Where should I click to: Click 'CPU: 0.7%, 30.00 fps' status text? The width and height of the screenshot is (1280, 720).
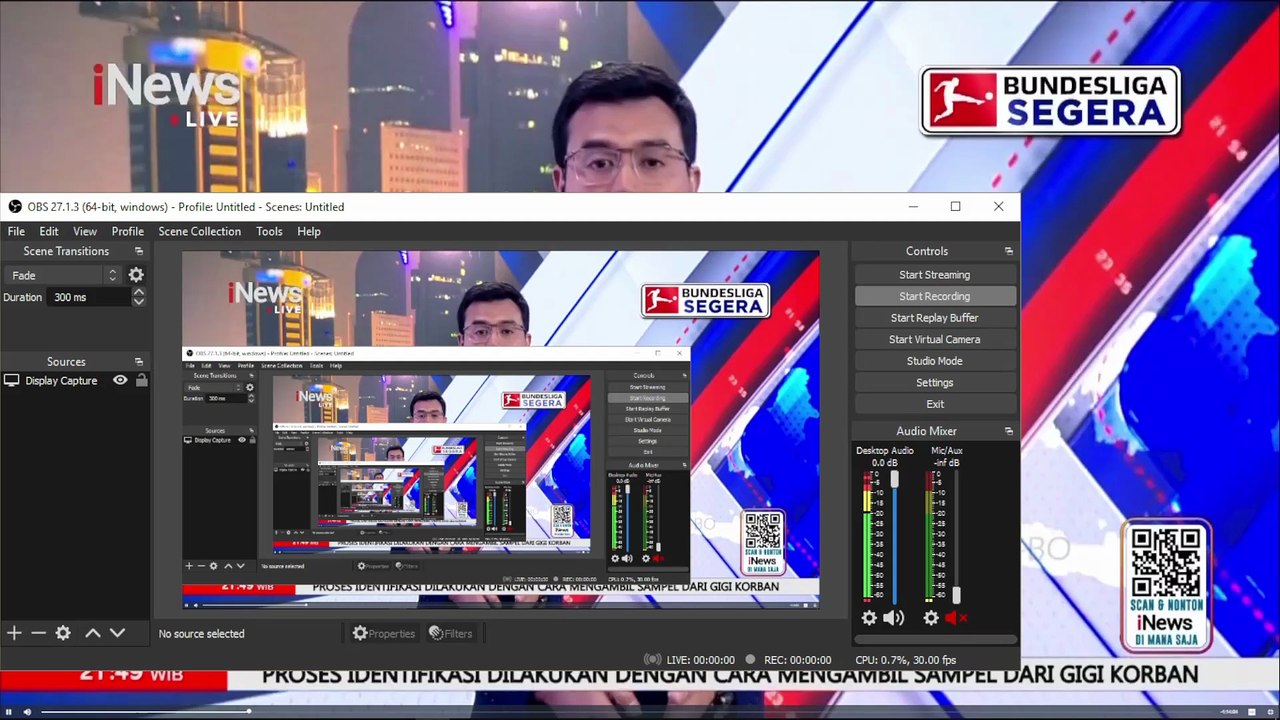(905, 660)
